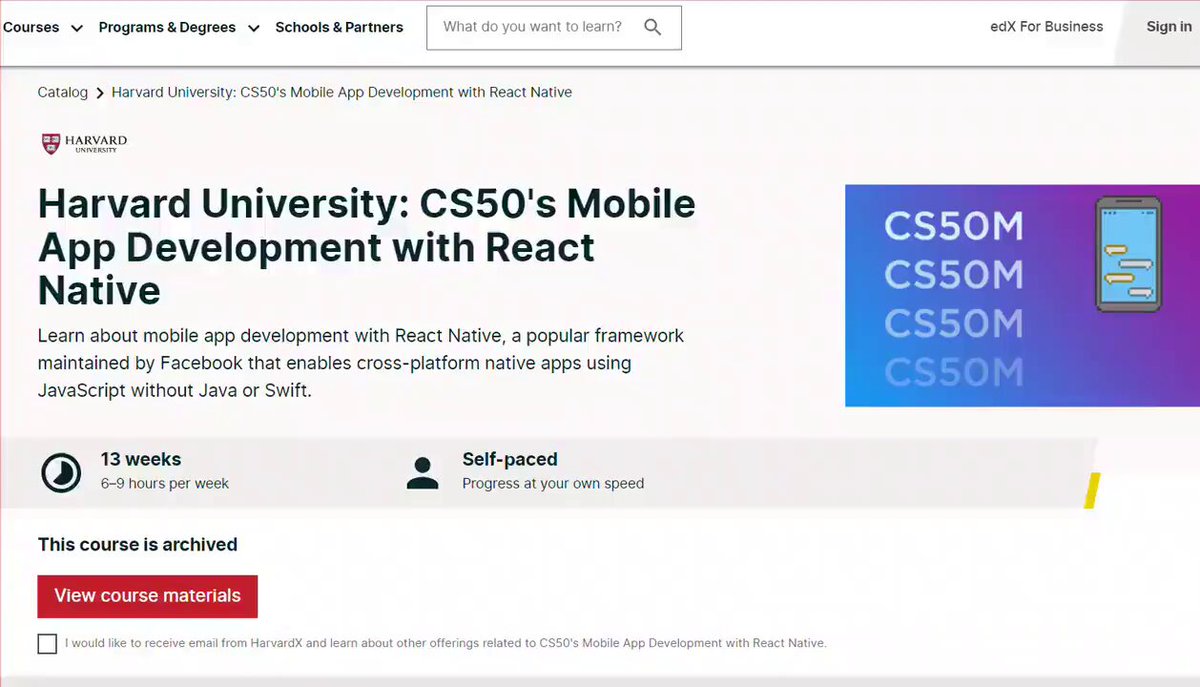Click the View course materials button

[x=148, y=596]
